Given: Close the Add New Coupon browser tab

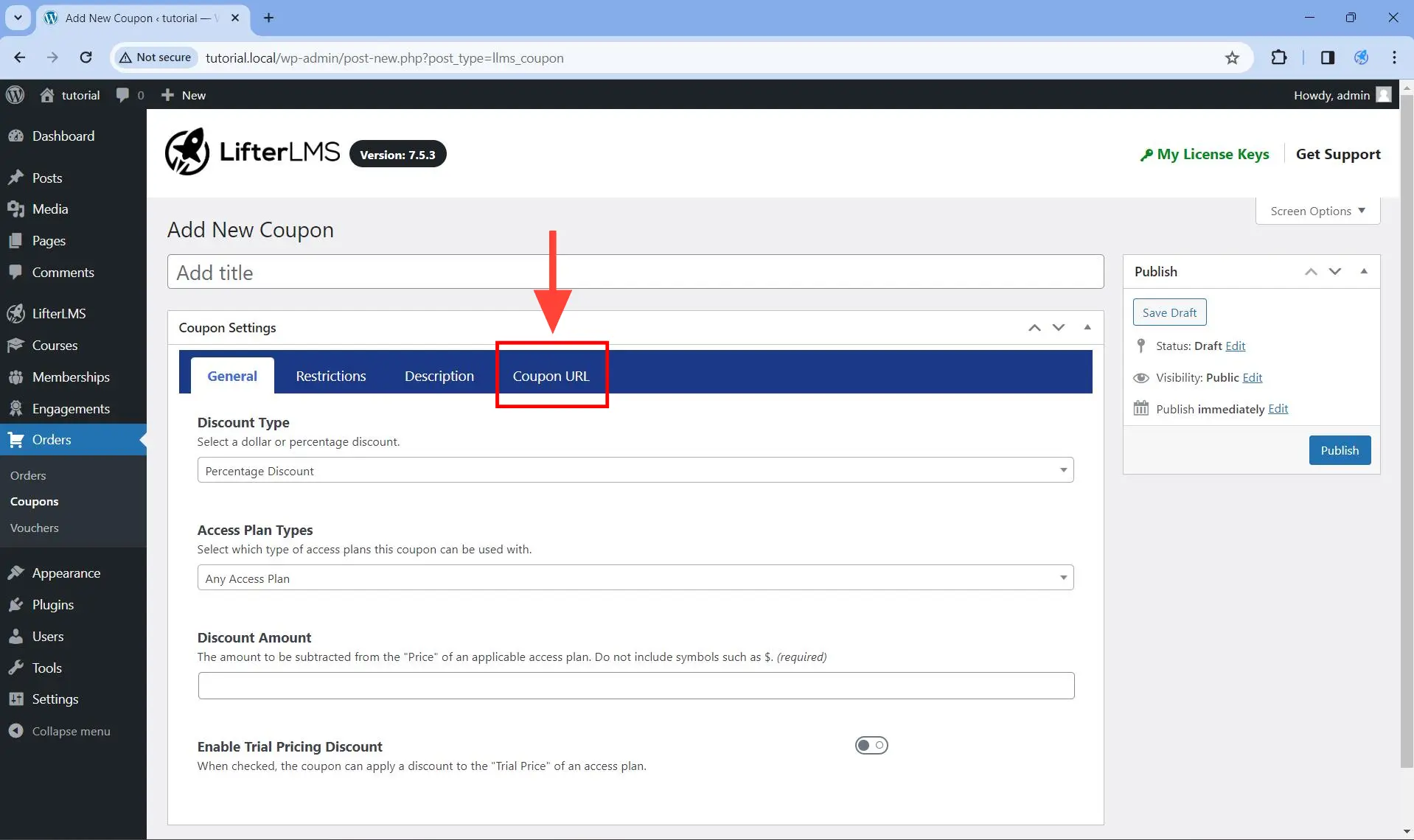Looking at the screenshot, I should (x=235, y=18).
